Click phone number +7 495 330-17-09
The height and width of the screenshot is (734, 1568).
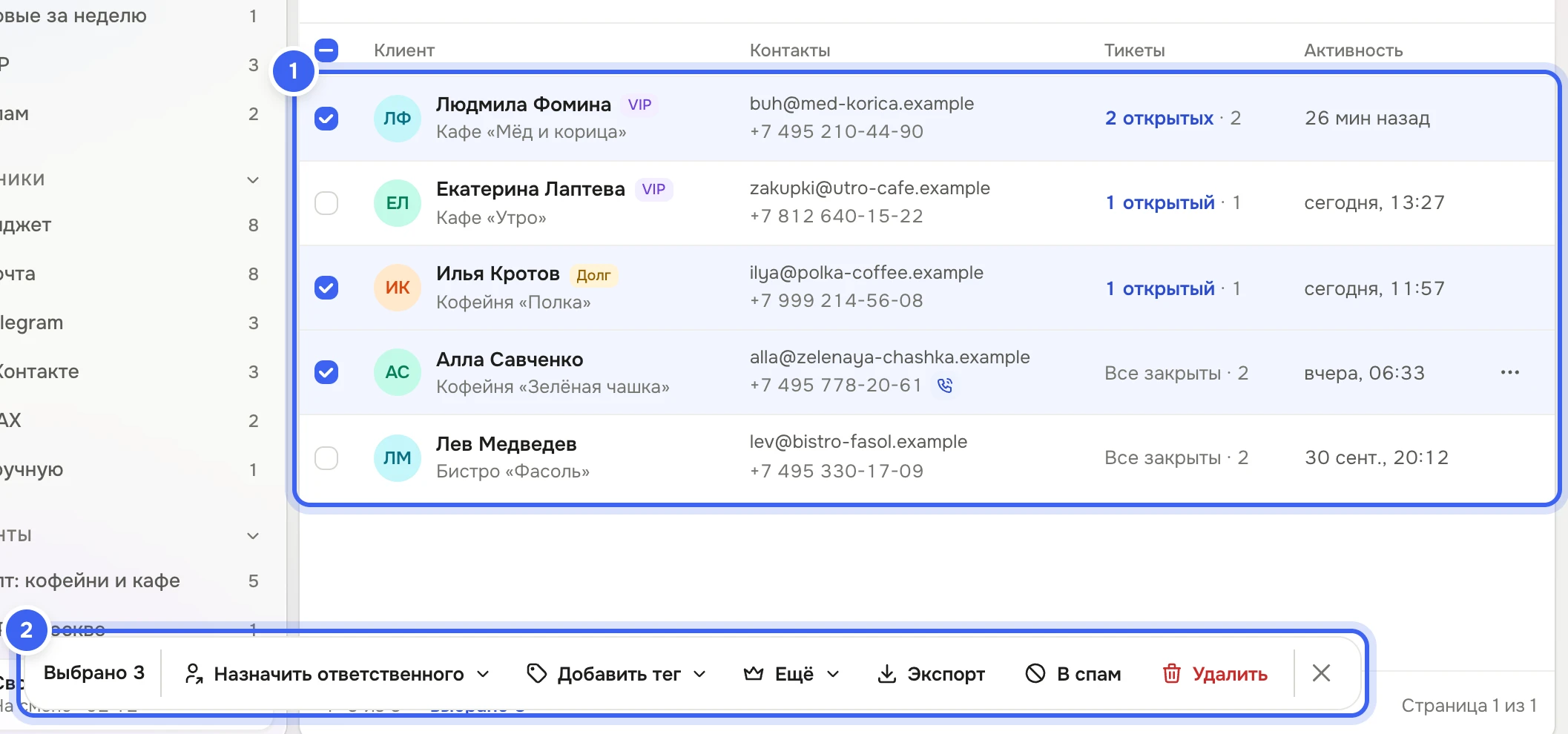837,471
